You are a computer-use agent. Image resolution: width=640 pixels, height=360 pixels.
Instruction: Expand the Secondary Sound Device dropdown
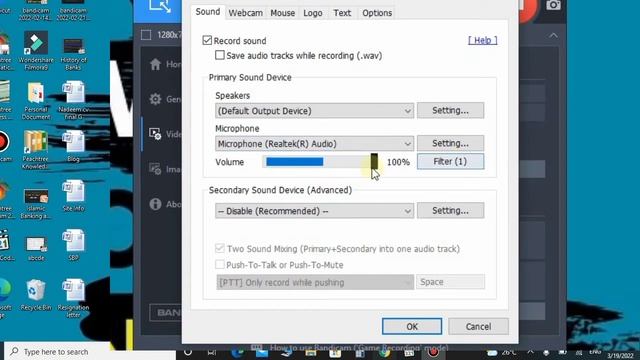[314, 211]
